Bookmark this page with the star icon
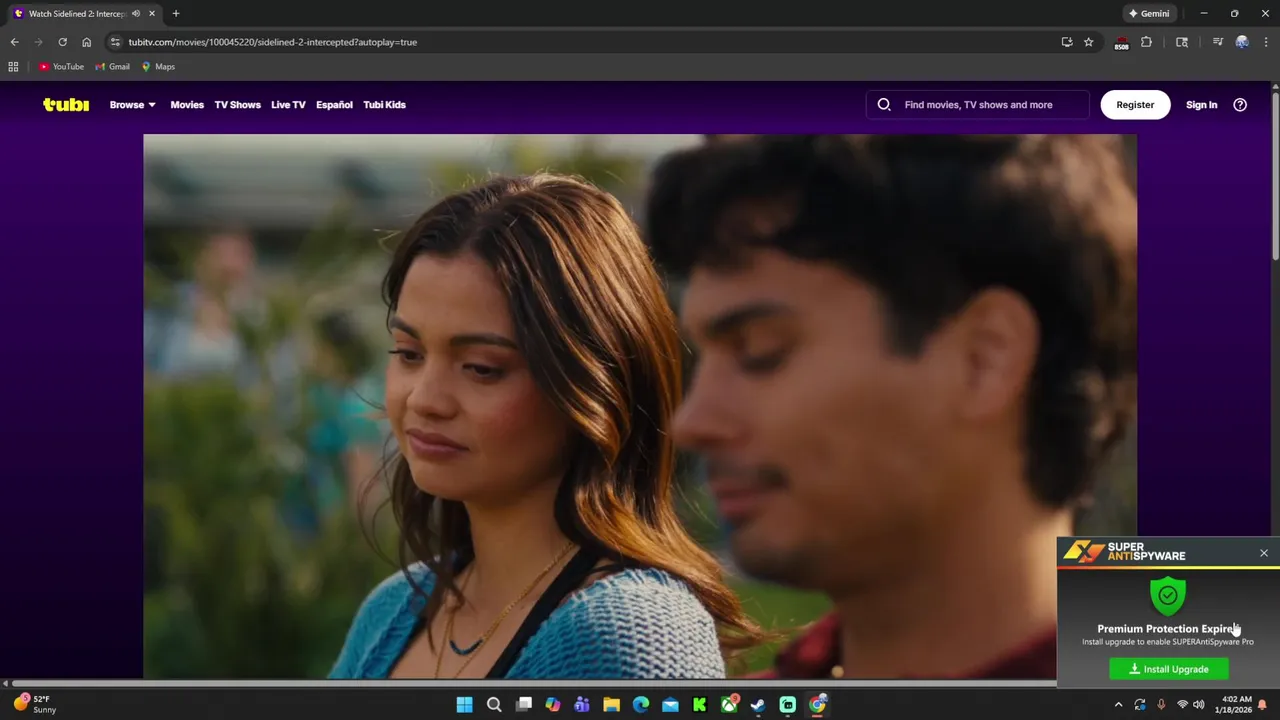Image resolution: width=1280 pixels, height=720 pixels. 1089,42
